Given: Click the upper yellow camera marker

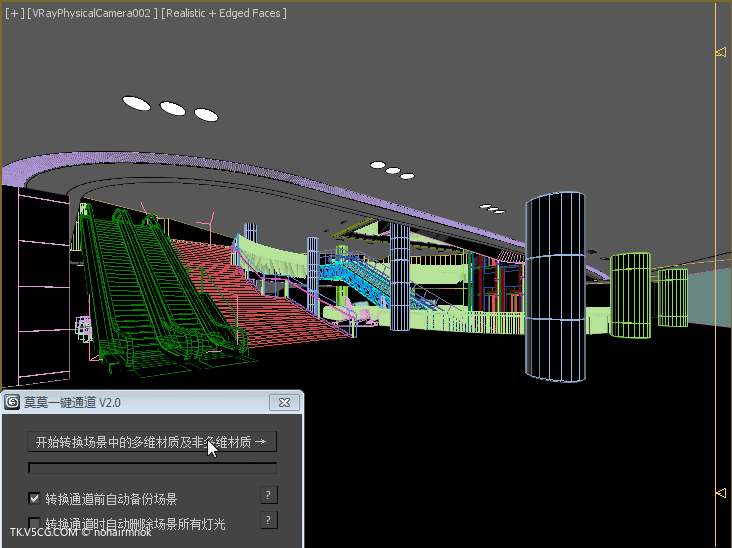Looking at the screenshot, I should pyautogui.click(x=721, y=52).
